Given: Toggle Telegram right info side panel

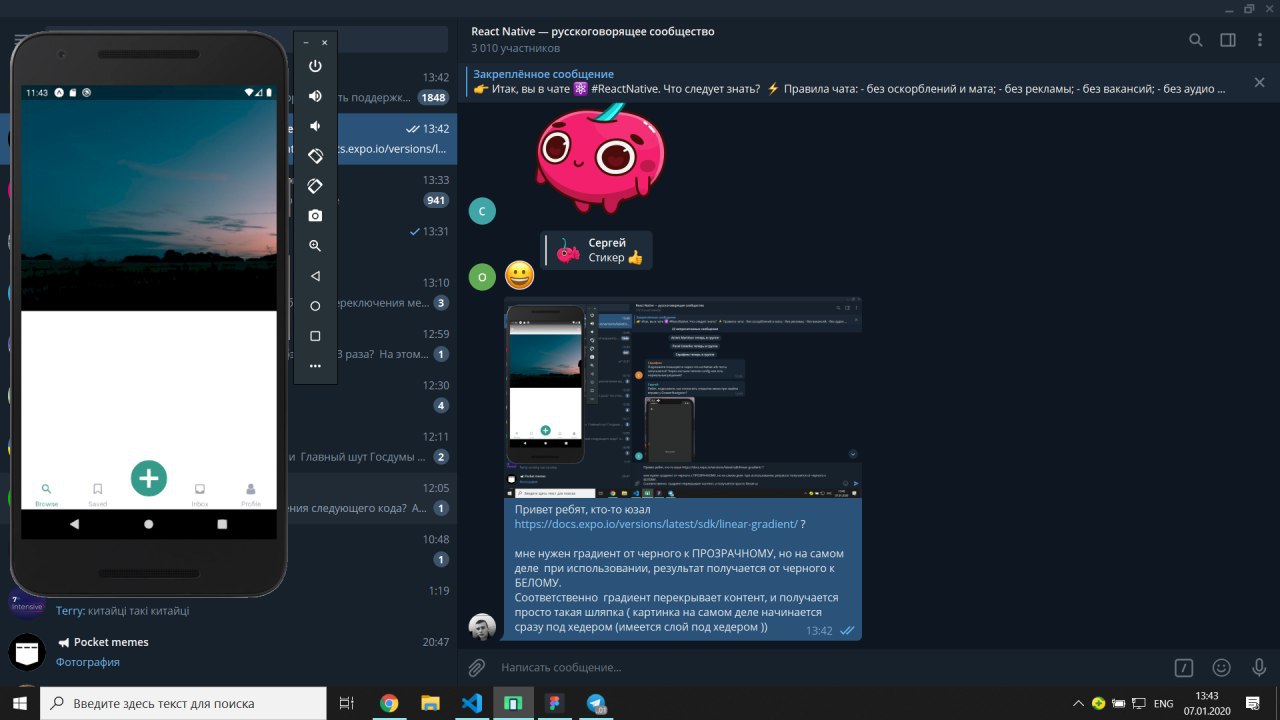Looking at the screenshot, I should point(1227,40).
